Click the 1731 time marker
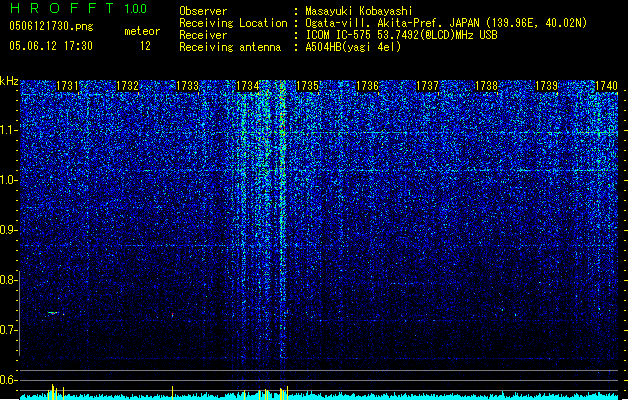This screenshot has height=400, width=629. (x=67, y=86)
